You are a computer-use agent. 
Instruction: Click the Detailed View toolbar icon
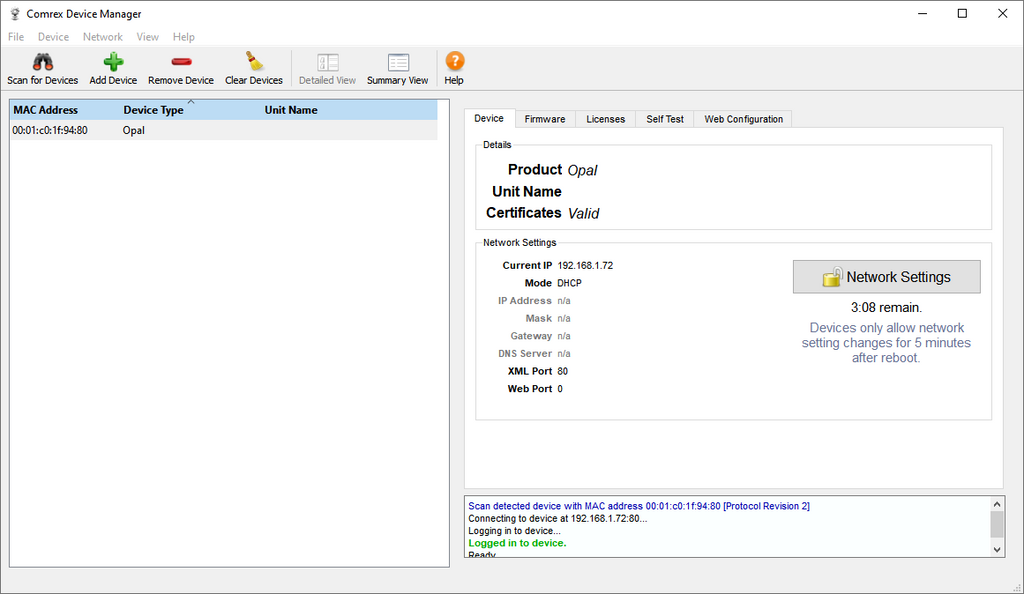pos(327,62)
